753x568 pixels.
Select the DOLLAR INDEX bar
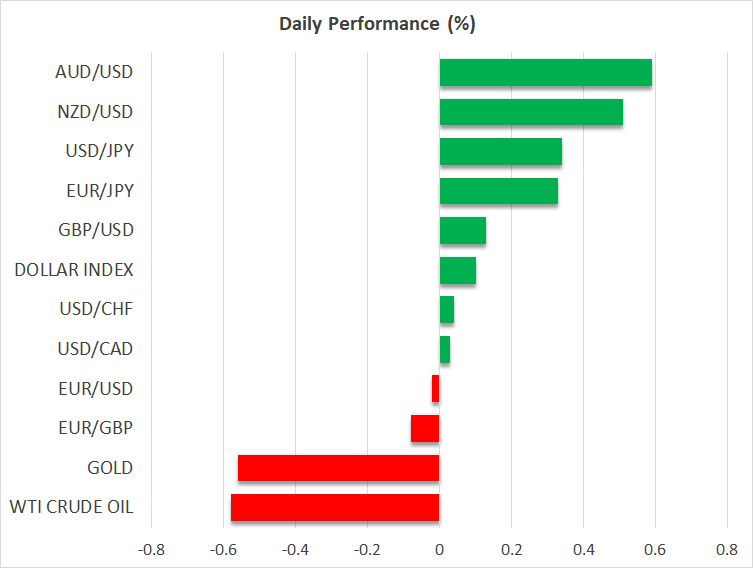pos(457,270)
